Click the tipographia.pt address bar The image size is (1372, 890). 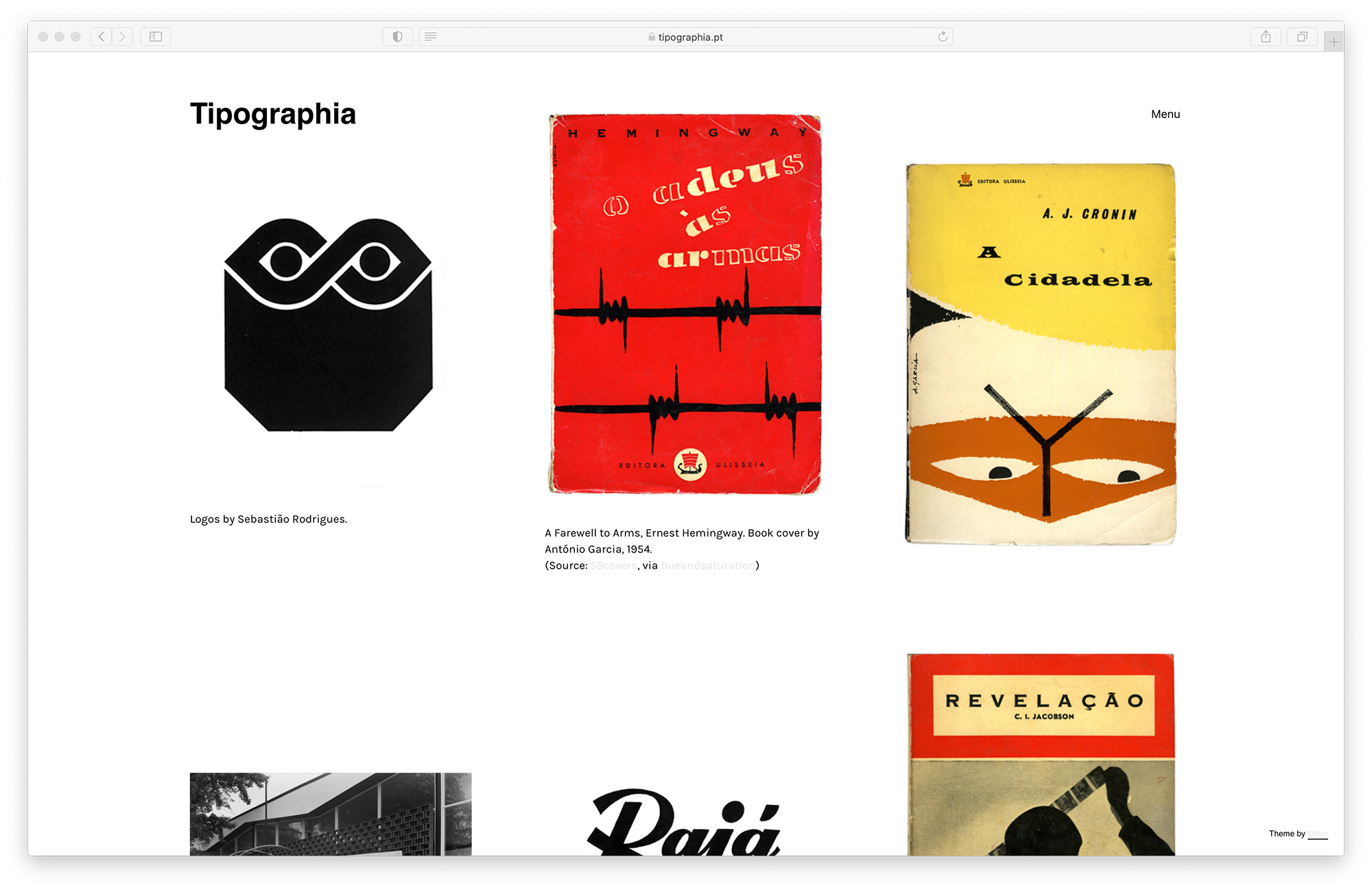point(686,37)
